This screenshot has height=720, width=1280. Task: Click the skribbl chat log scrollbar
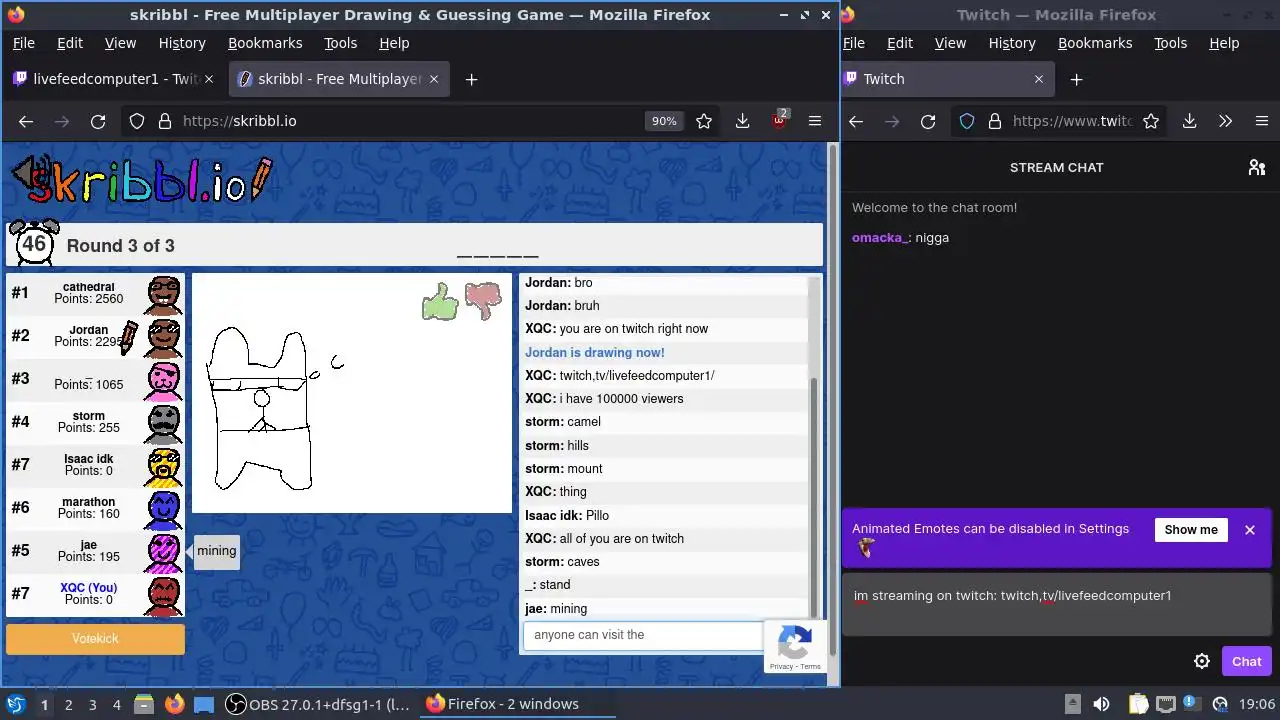814,497
